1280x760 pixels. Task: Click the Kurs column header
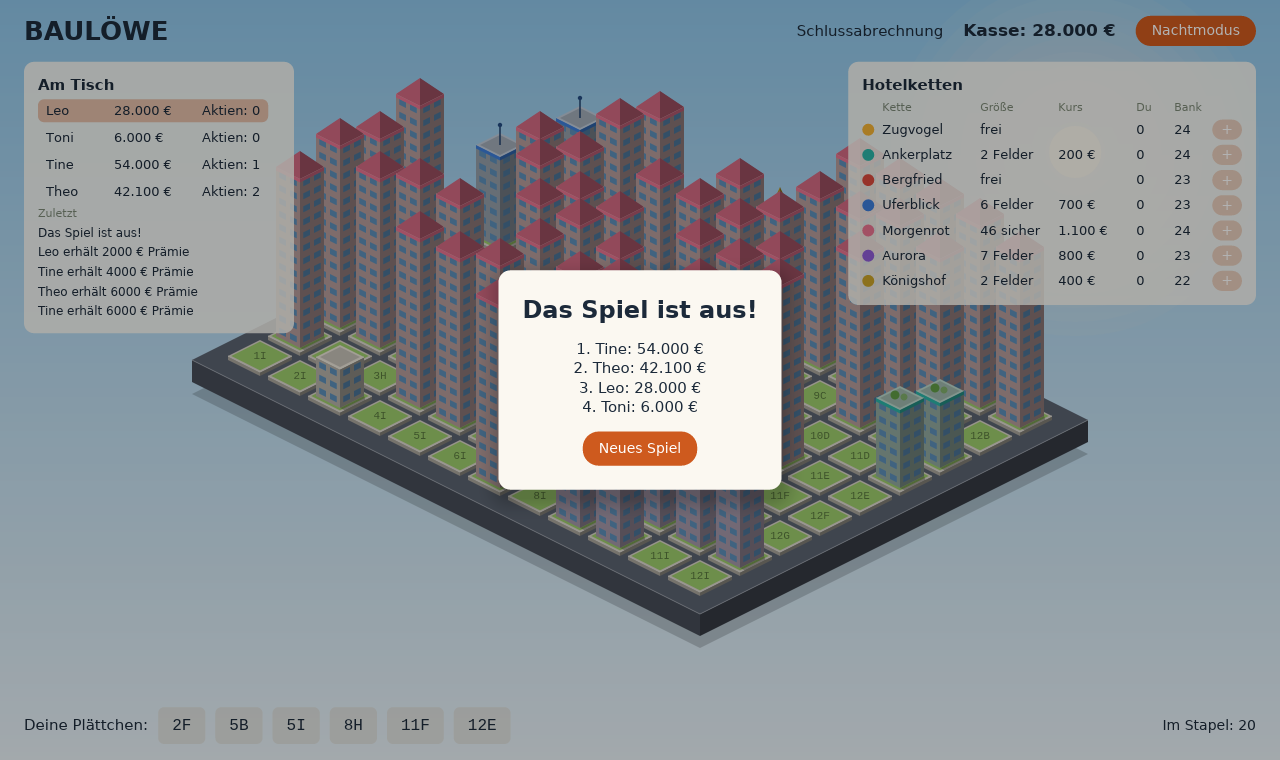click(x=1070, y=107)
